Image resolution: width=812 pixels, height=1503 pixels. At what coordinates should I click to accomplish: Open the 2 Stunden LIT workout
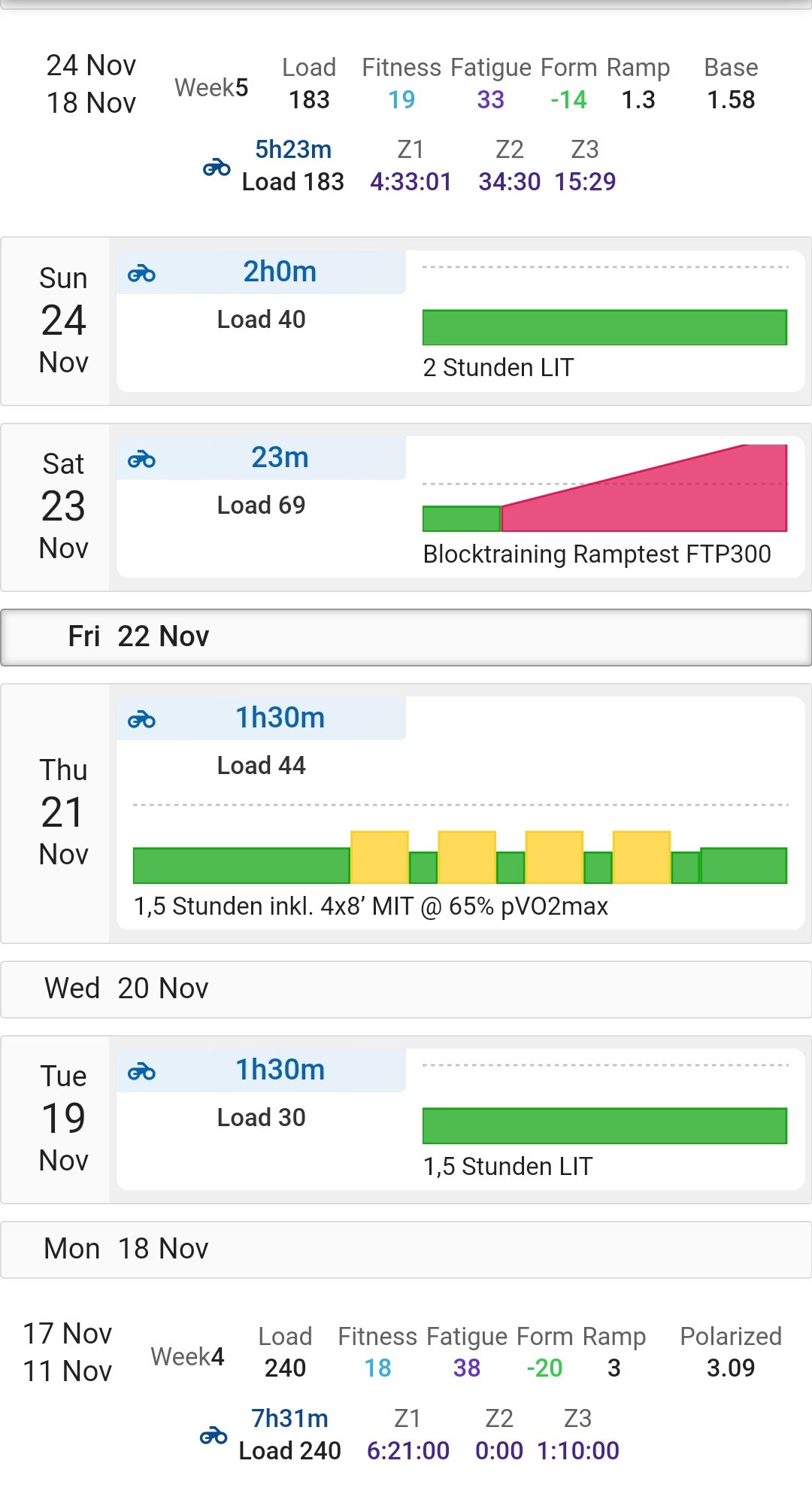pos(498,368)
